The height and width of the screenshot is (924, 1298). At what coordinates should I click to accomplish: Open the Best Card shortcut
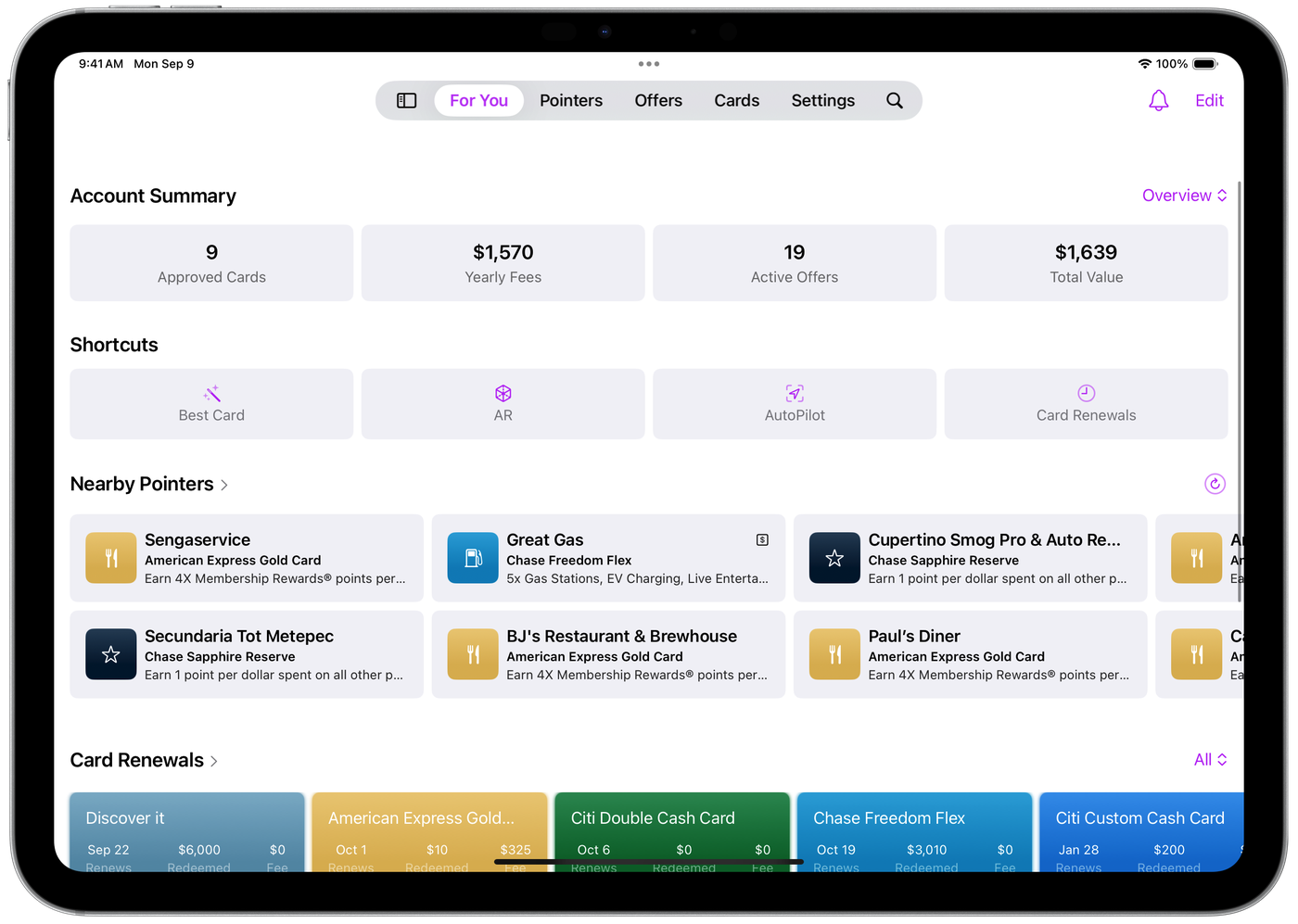(211, 404)
